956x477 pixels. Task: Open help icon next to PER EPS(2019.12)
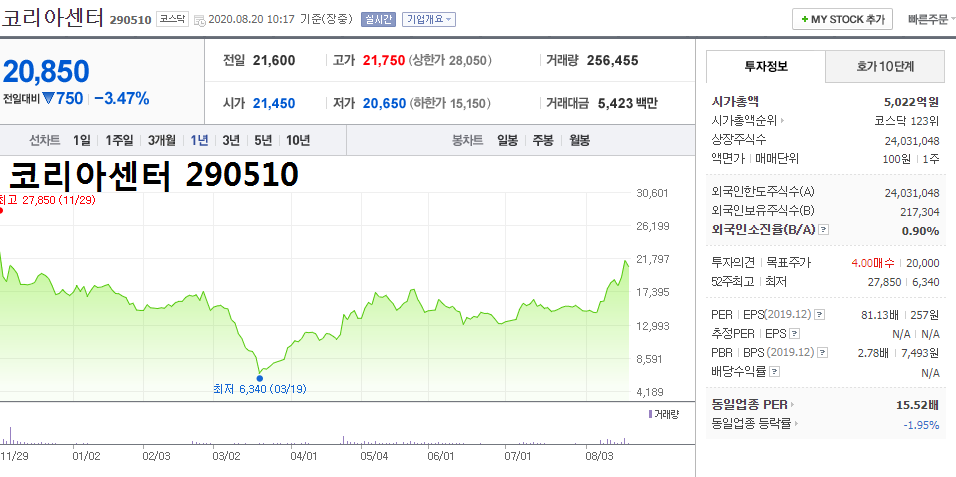click(x=820, y=315)
